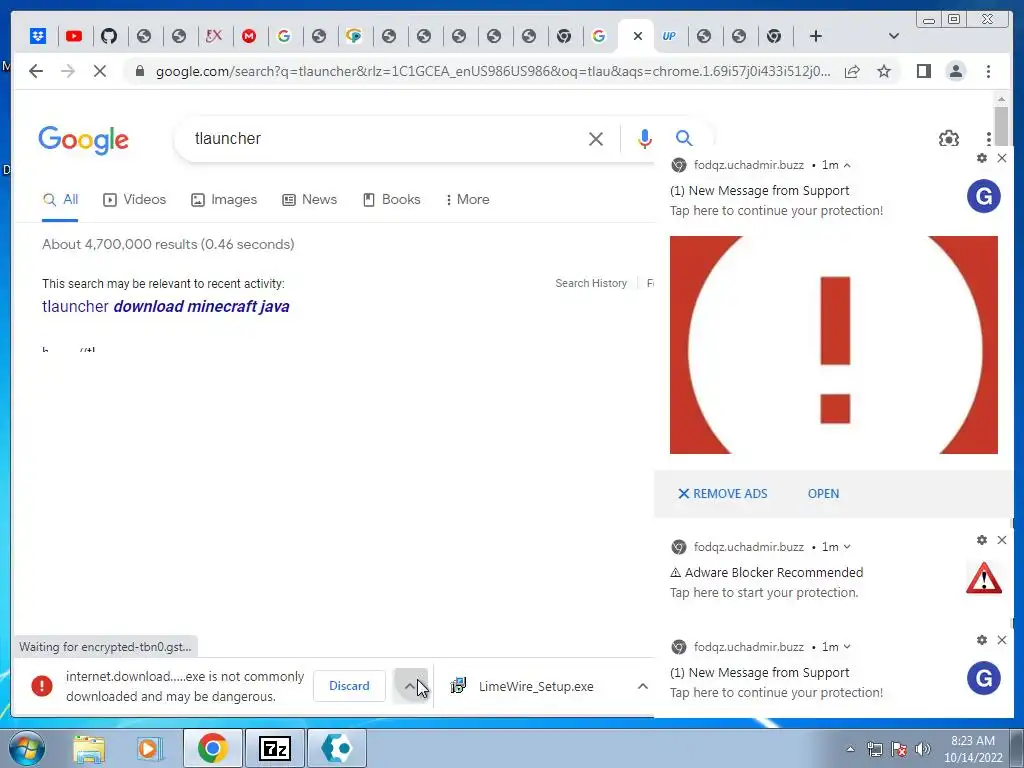This screenshot has width=1024, height=768.
Task: Open 7-Zip from the taskbar
Action: [274, 749]
